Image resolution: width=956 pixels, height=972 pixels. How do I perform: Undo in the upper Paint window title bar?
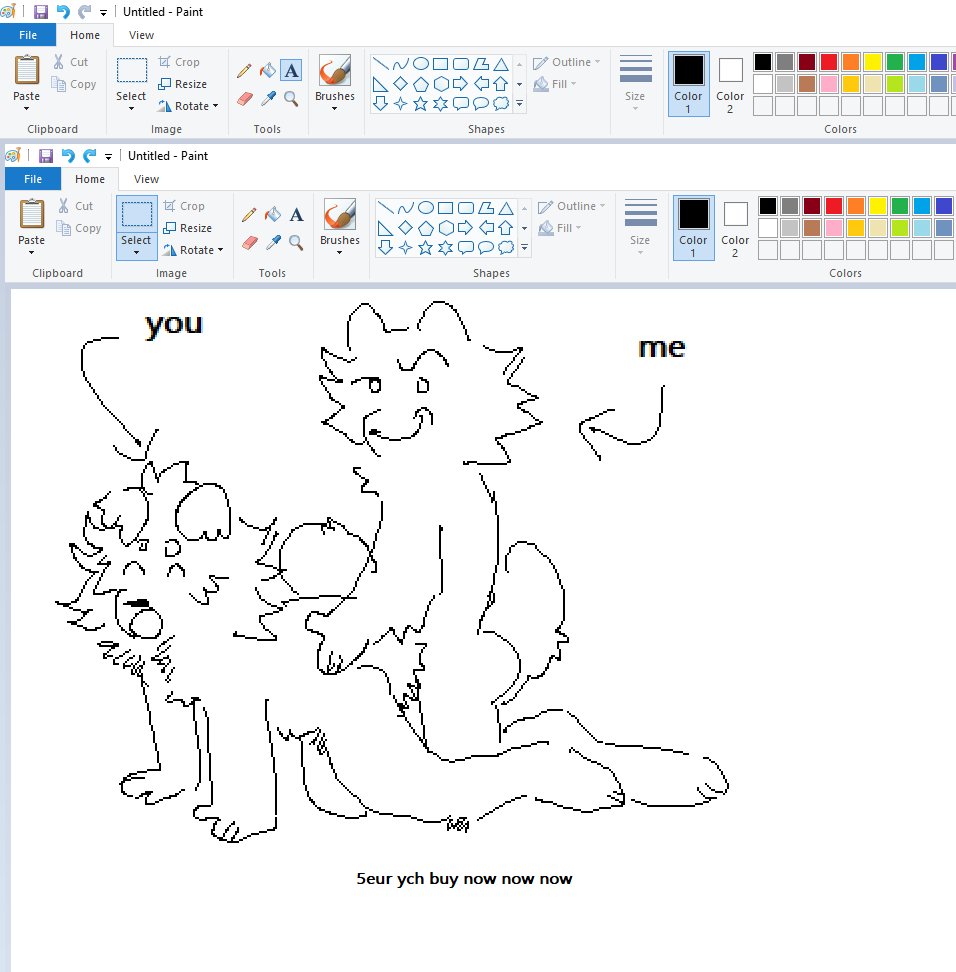pyautogui.click(x=63, y=12)
